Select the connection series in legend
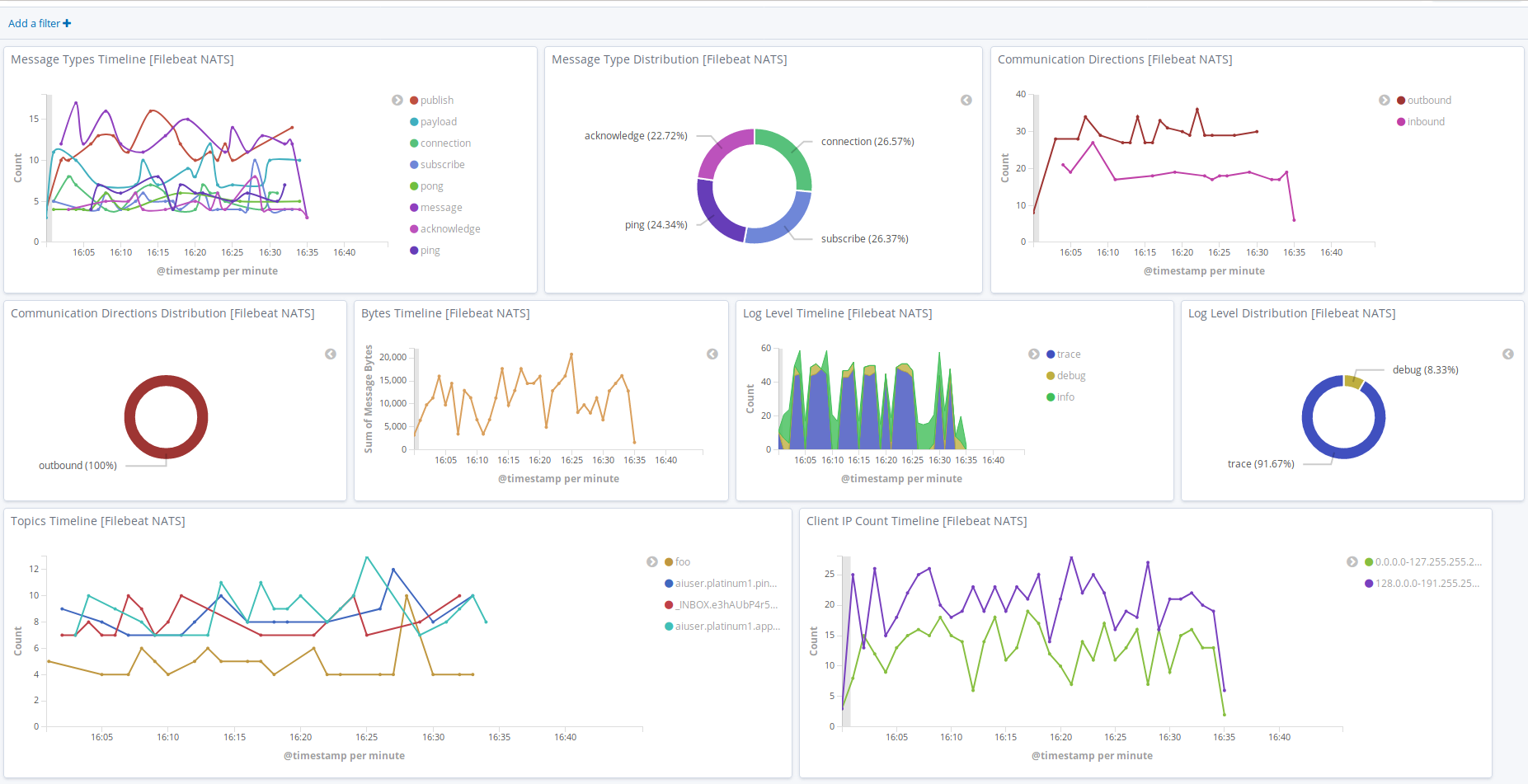The image size is (1528, 784). 440,143
